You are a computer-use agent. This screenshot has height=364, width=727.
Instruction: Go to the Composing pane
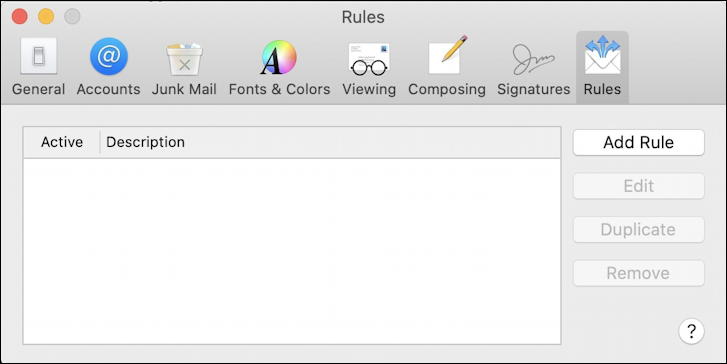[x=446, y=68]
